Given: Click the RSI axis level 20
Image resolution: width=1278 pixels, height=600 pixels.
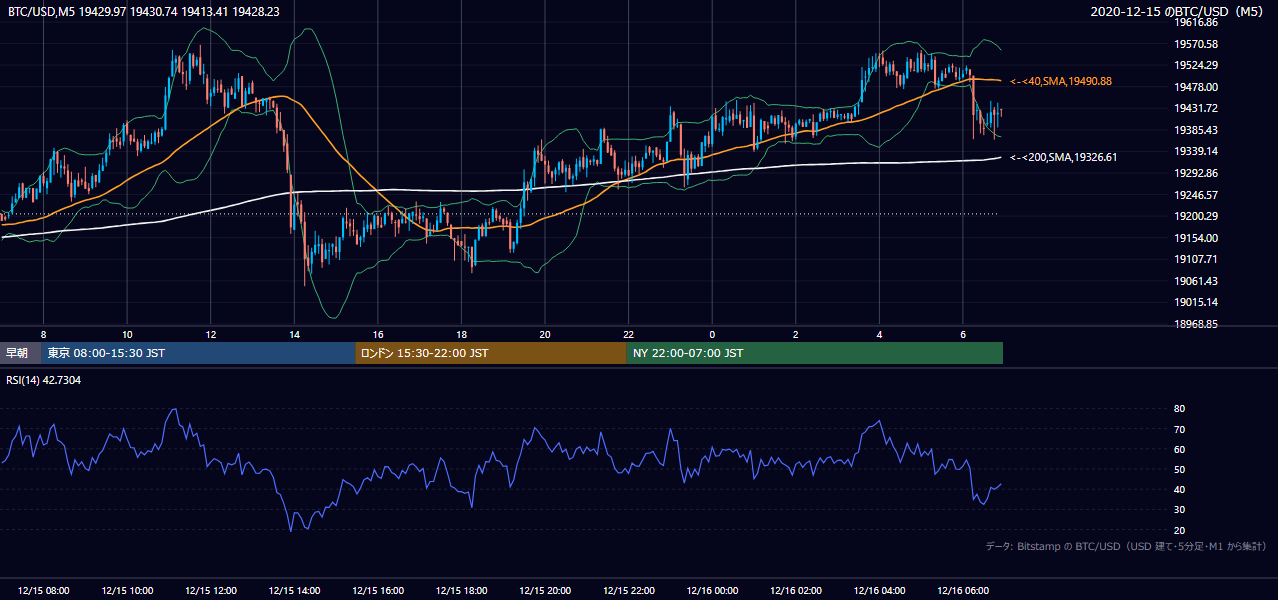Looking at the screenshot, I should [1179, 530].
